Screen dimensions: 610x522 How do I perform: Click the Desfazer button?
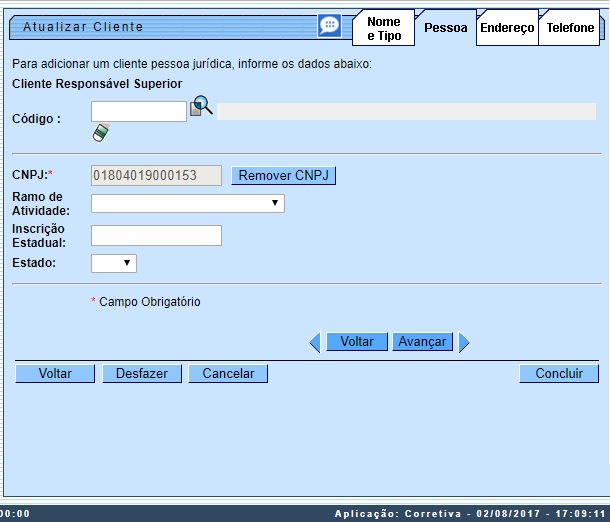[x=141, y=374]
